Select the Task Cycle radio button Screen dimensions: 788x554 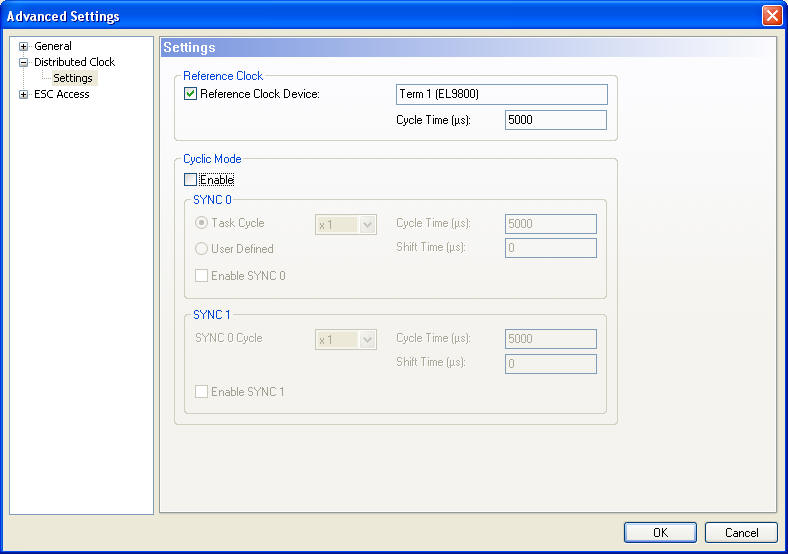(201, 223)
